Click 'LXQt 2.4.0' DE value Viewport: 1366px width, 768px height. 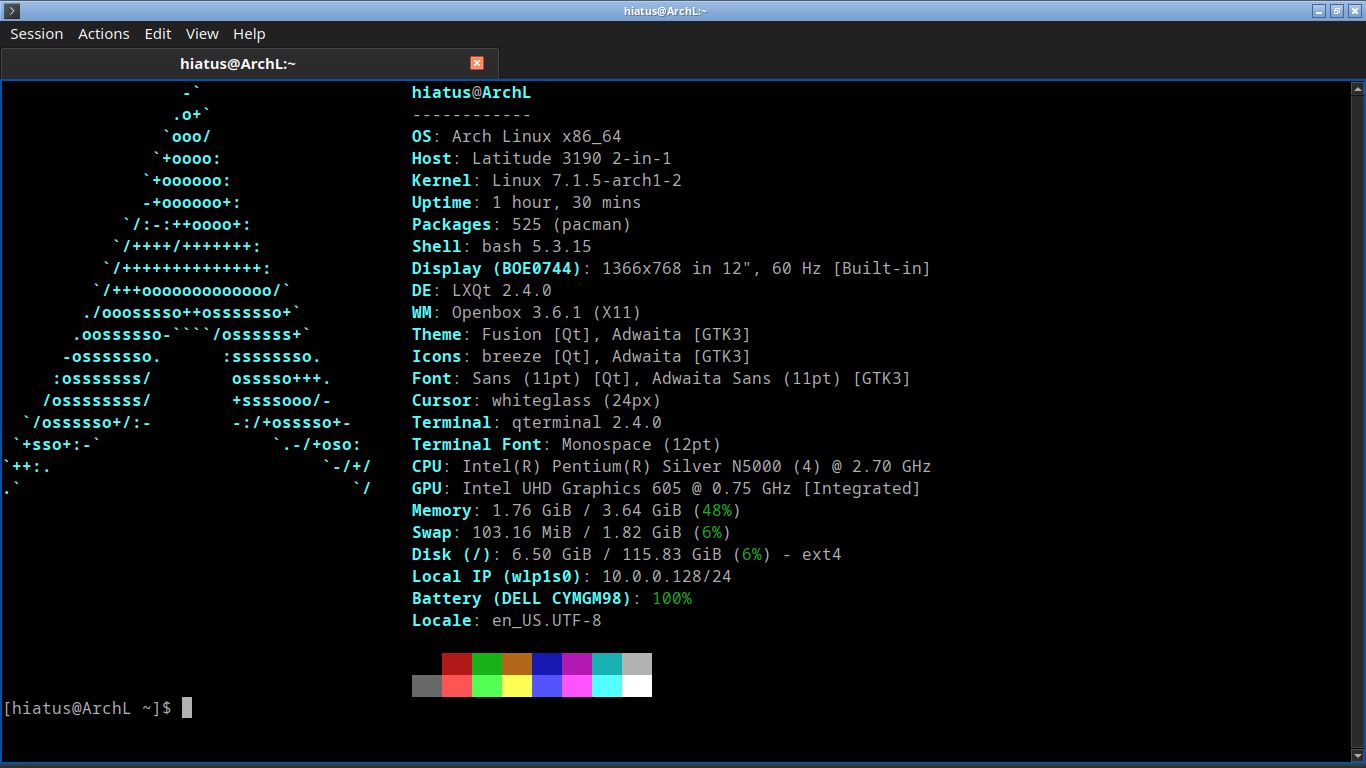click(x=502, y=291)
